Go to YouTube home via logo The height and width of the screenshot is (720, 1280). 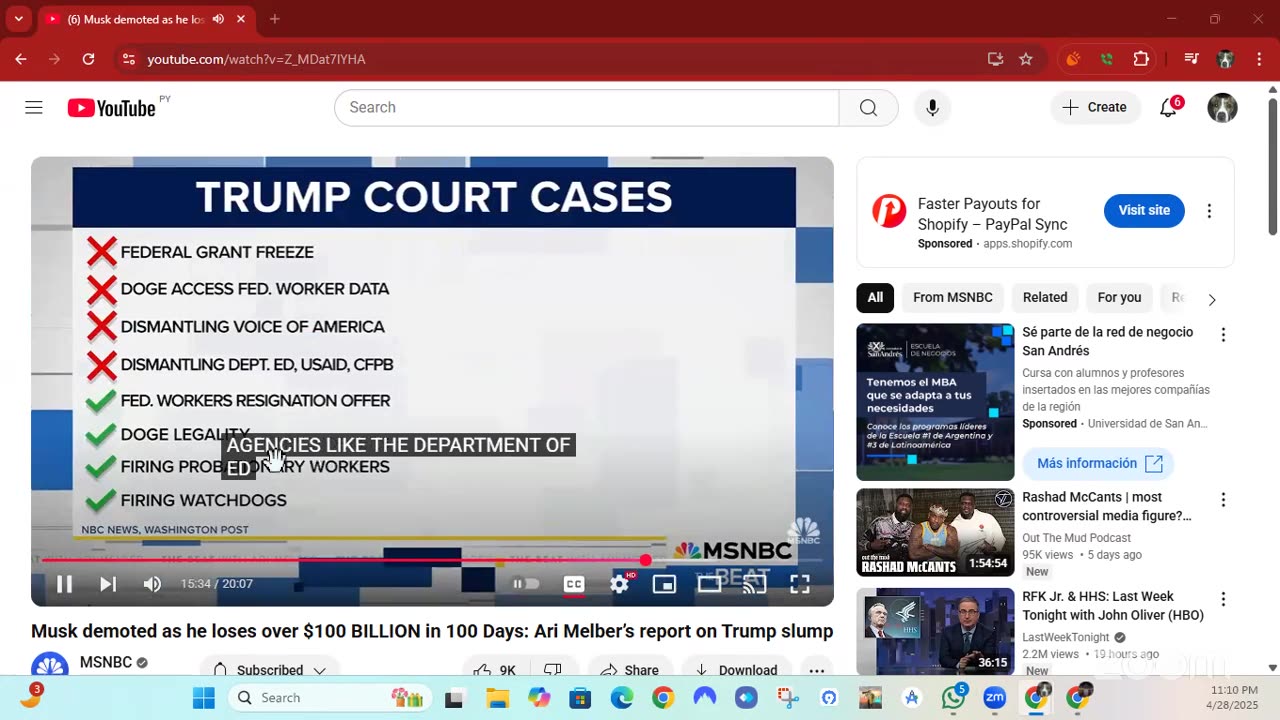[112, 108]
